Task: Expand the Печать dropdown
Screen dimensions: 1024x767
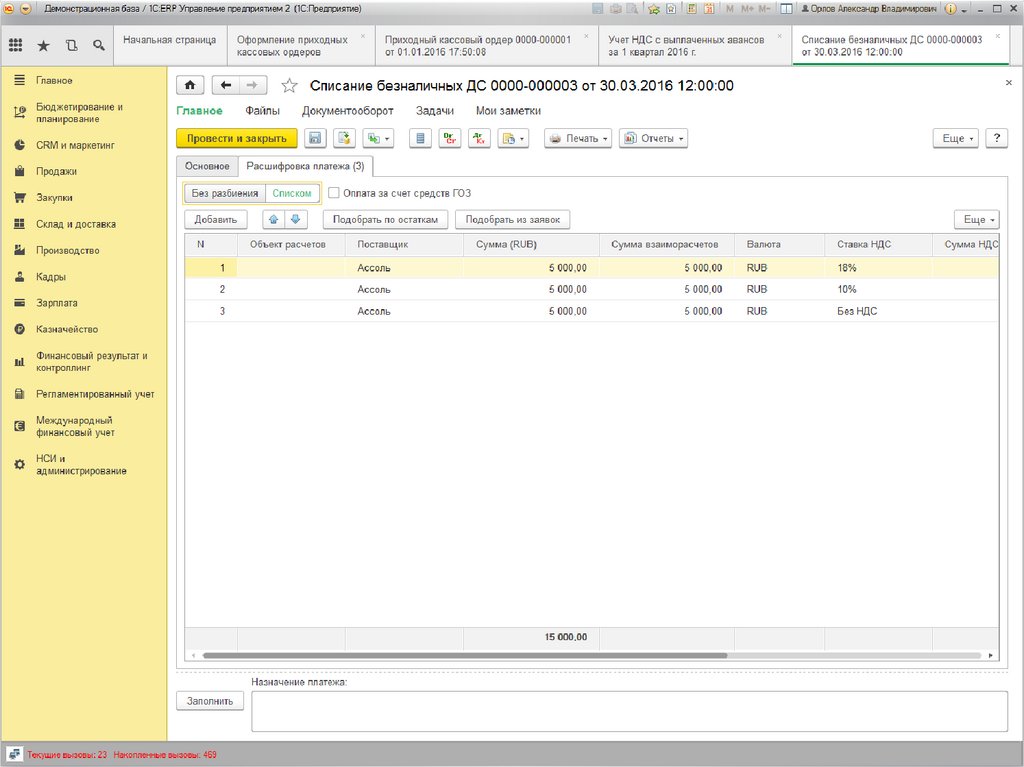Action: coord(578,139)
